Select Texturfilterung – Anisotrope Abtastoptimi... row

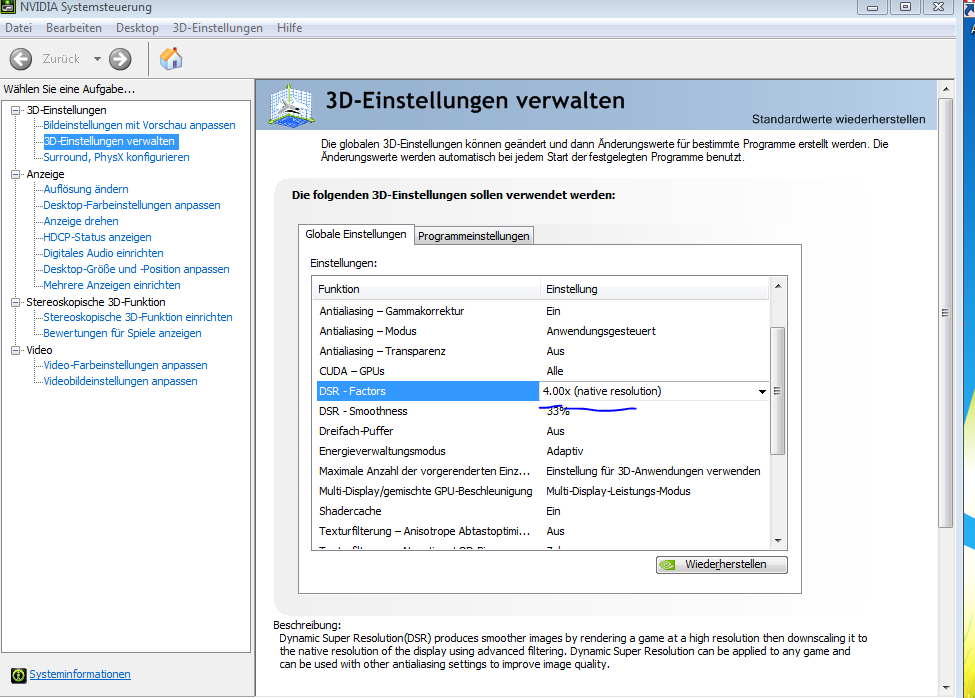(542, 531)
